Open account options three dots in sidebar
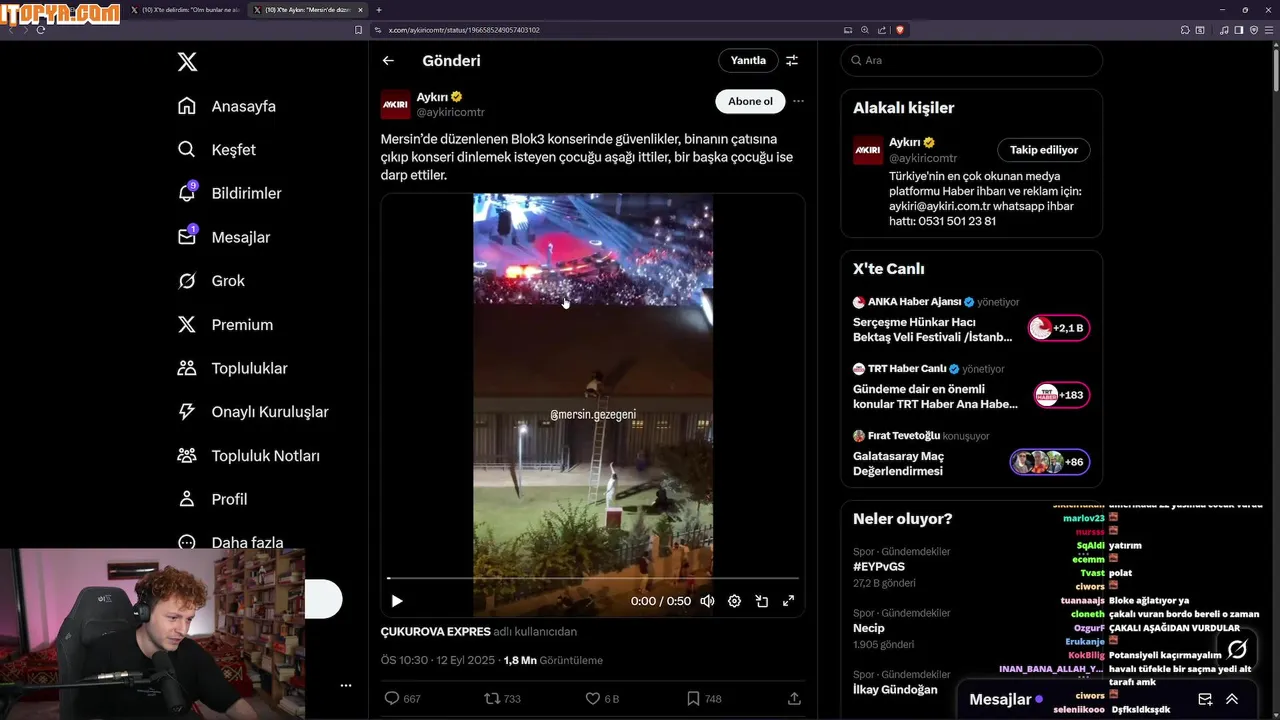 [x=346, y=686]
